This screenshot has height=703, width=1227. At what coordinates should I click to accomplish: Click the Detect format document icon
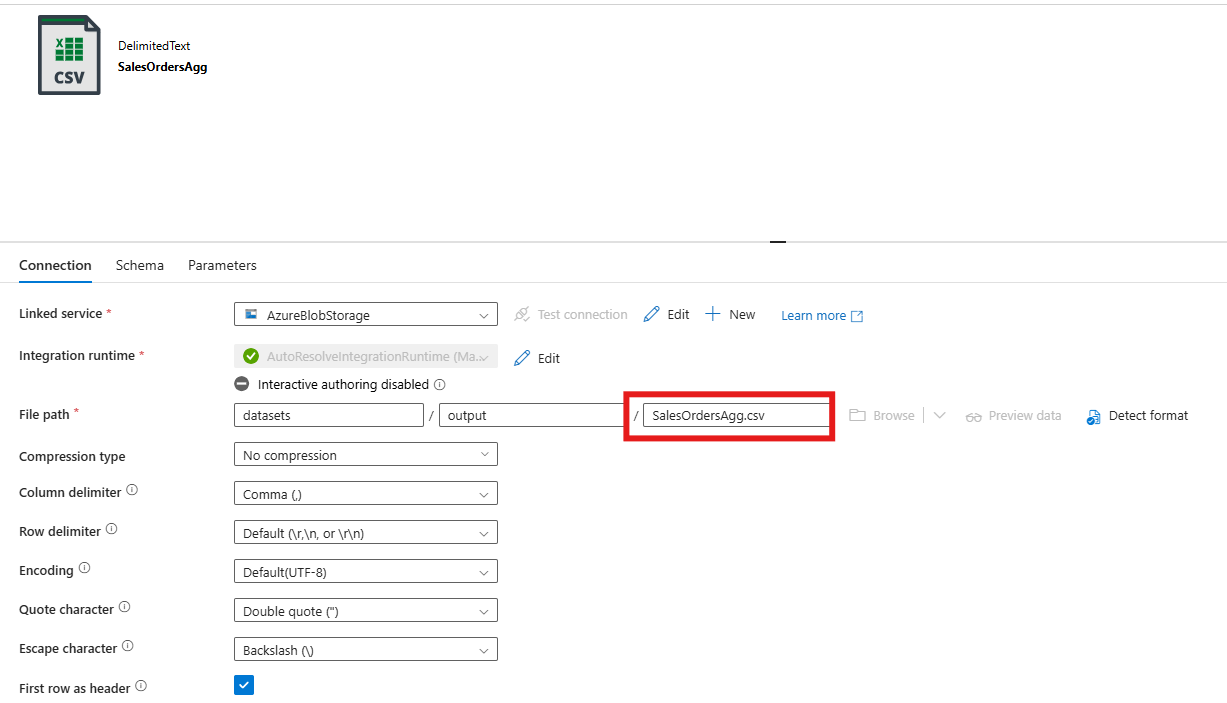[1093, 416]
